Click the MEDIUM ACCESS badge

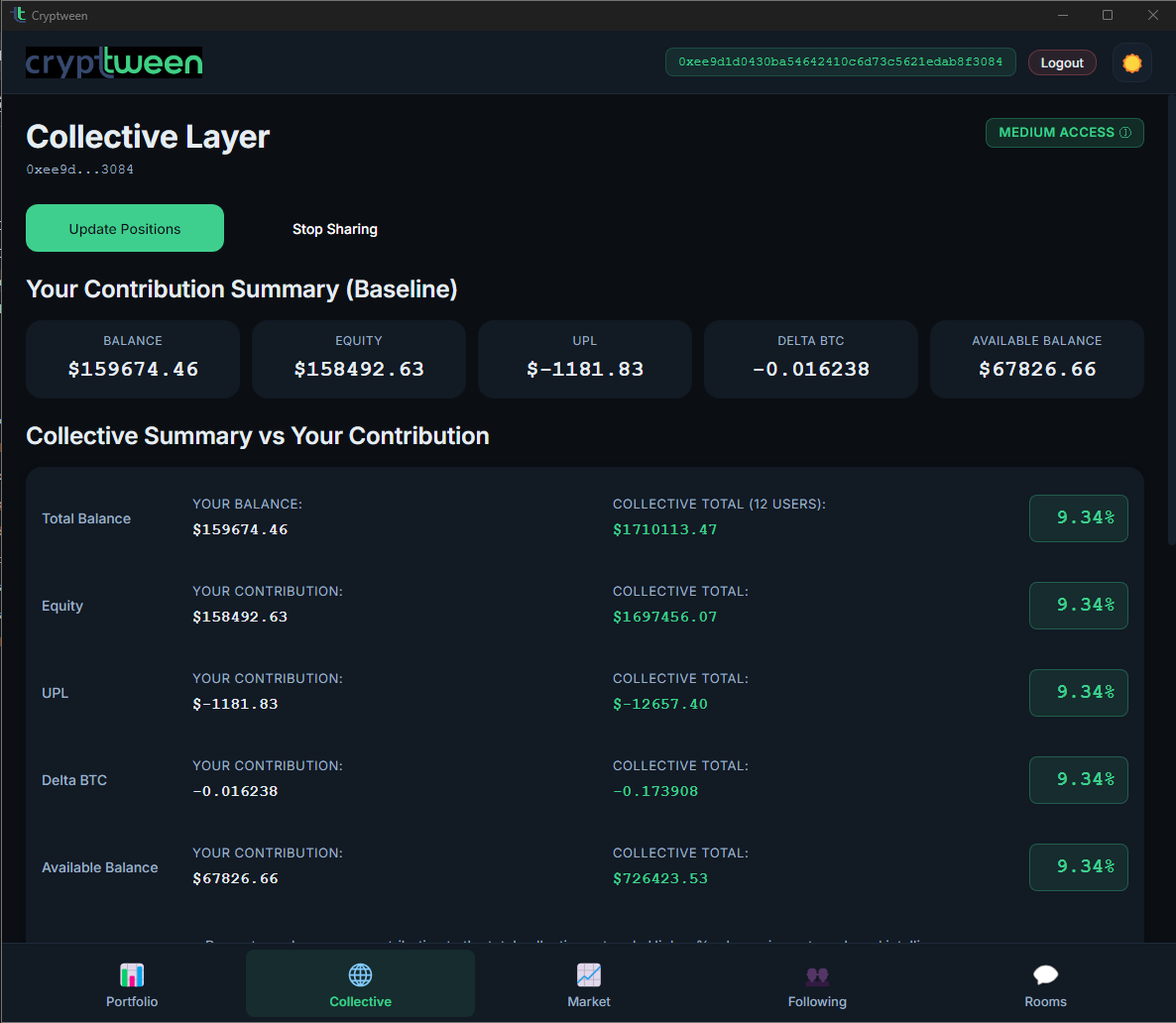[x=1064, y=133]
